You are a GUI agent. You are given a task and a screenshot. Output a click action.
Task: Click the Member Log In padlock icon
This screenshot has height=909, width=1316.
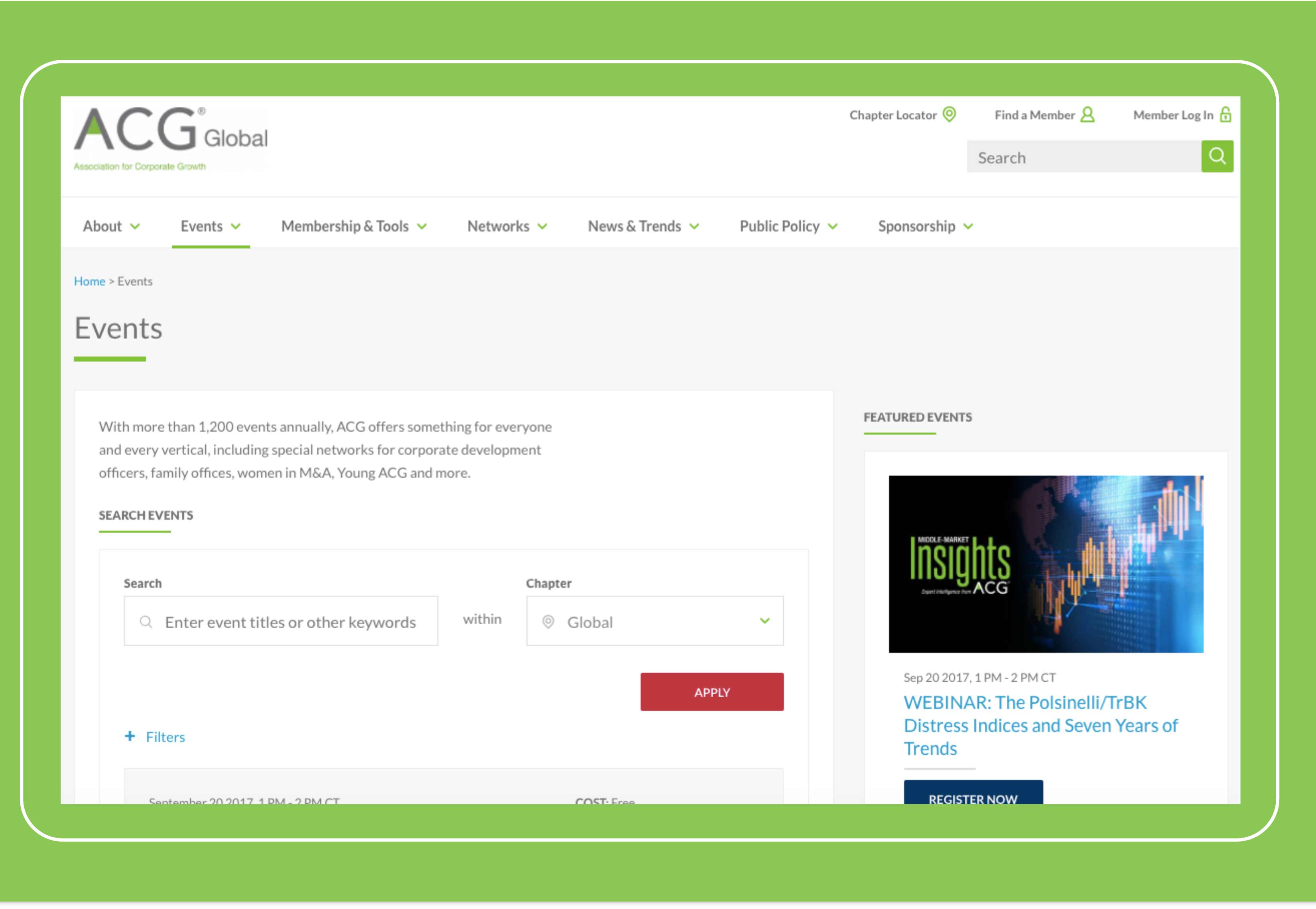tap(1225, 114)
